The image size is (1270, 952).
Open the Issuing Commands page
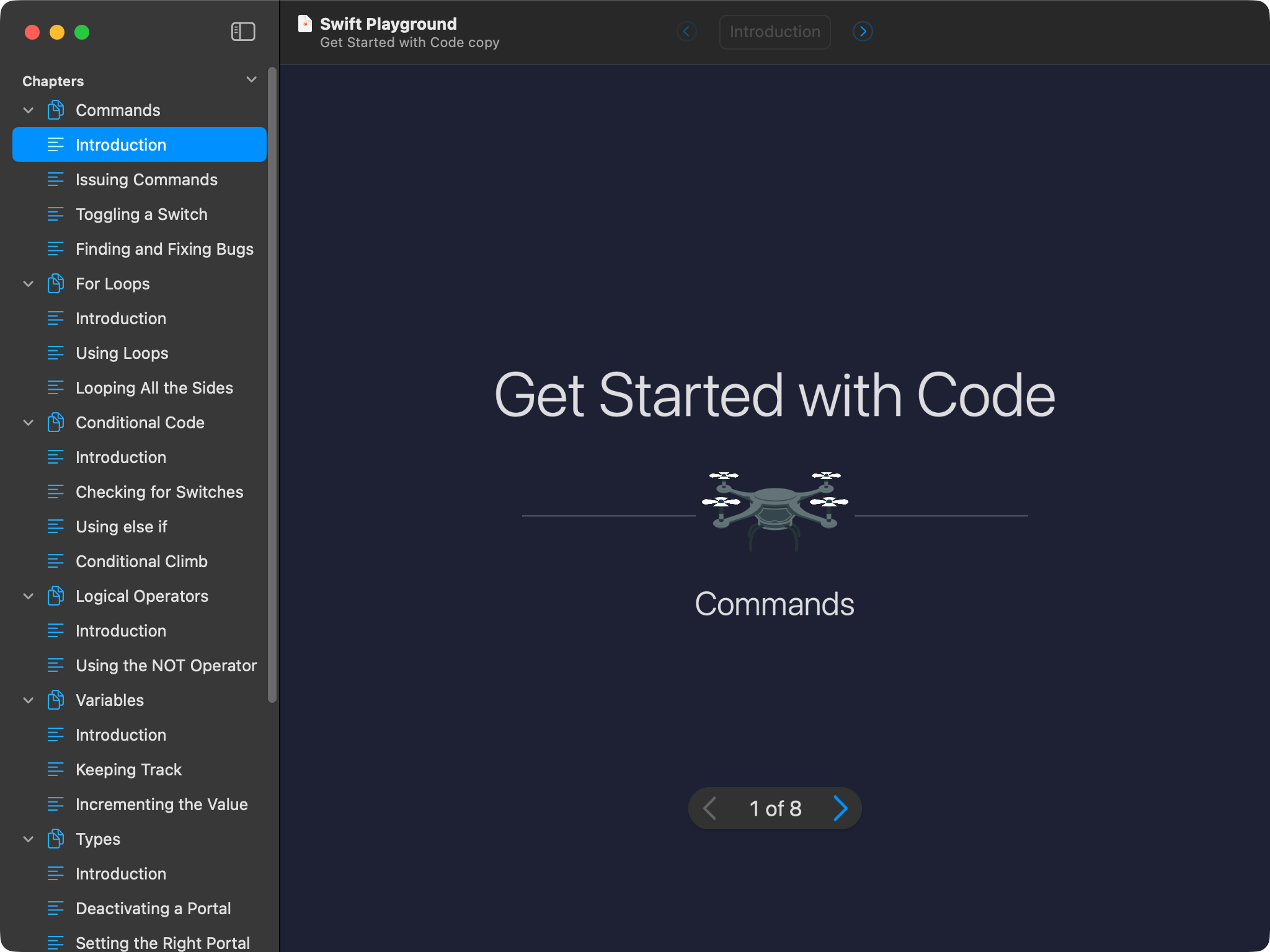146,180
